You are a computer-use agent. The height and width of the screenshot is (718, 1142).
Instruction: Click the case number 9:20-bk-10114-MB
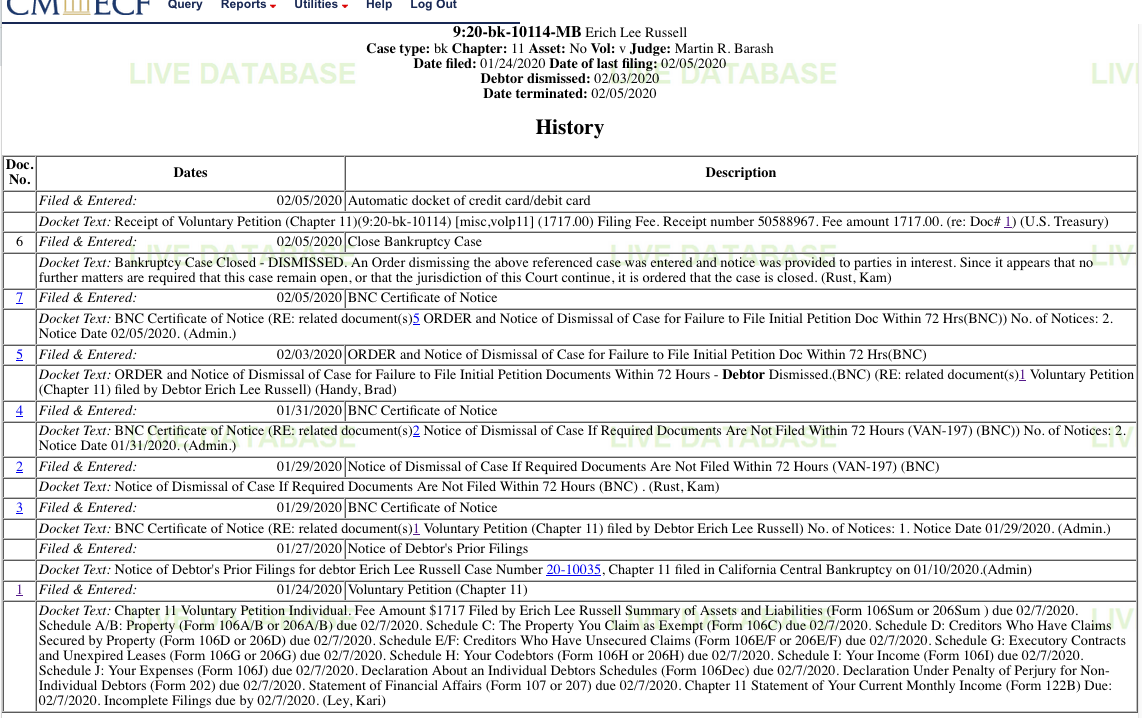pyautogui.click(x=516, y=32)
